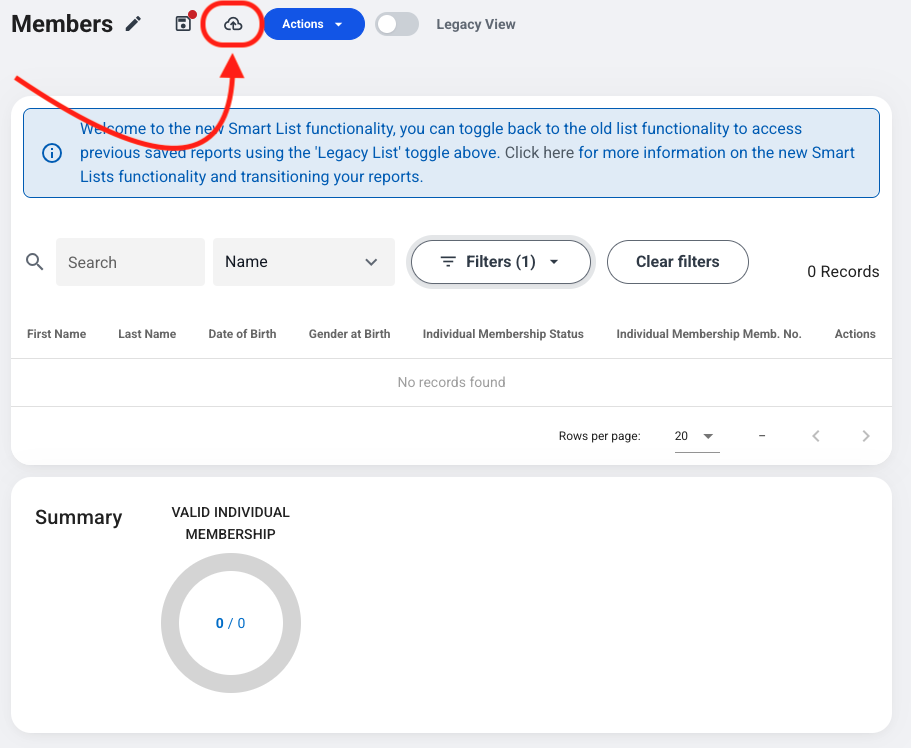Image resolution: width=911 pixels, height=748 pixels.
Task: Click the cloud upload export icon
Action: [x=233, y=24]
